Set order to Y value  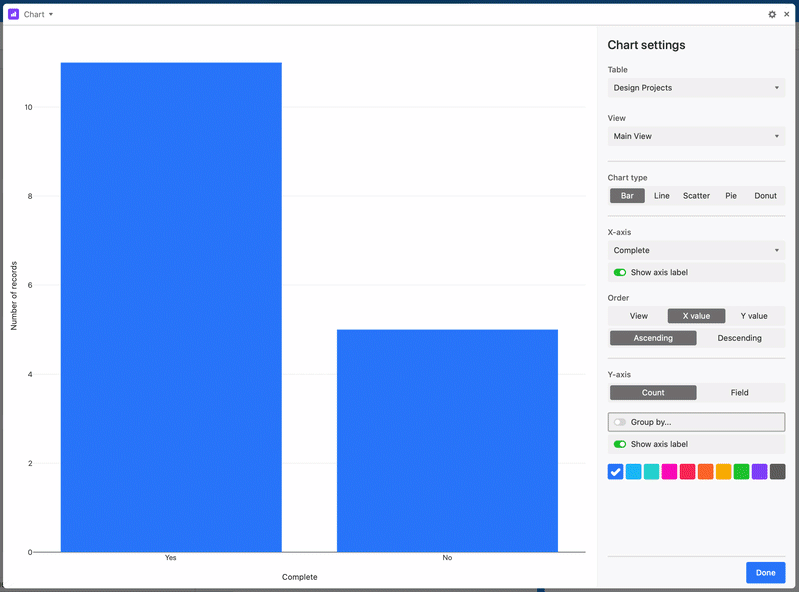pos(754,316)
